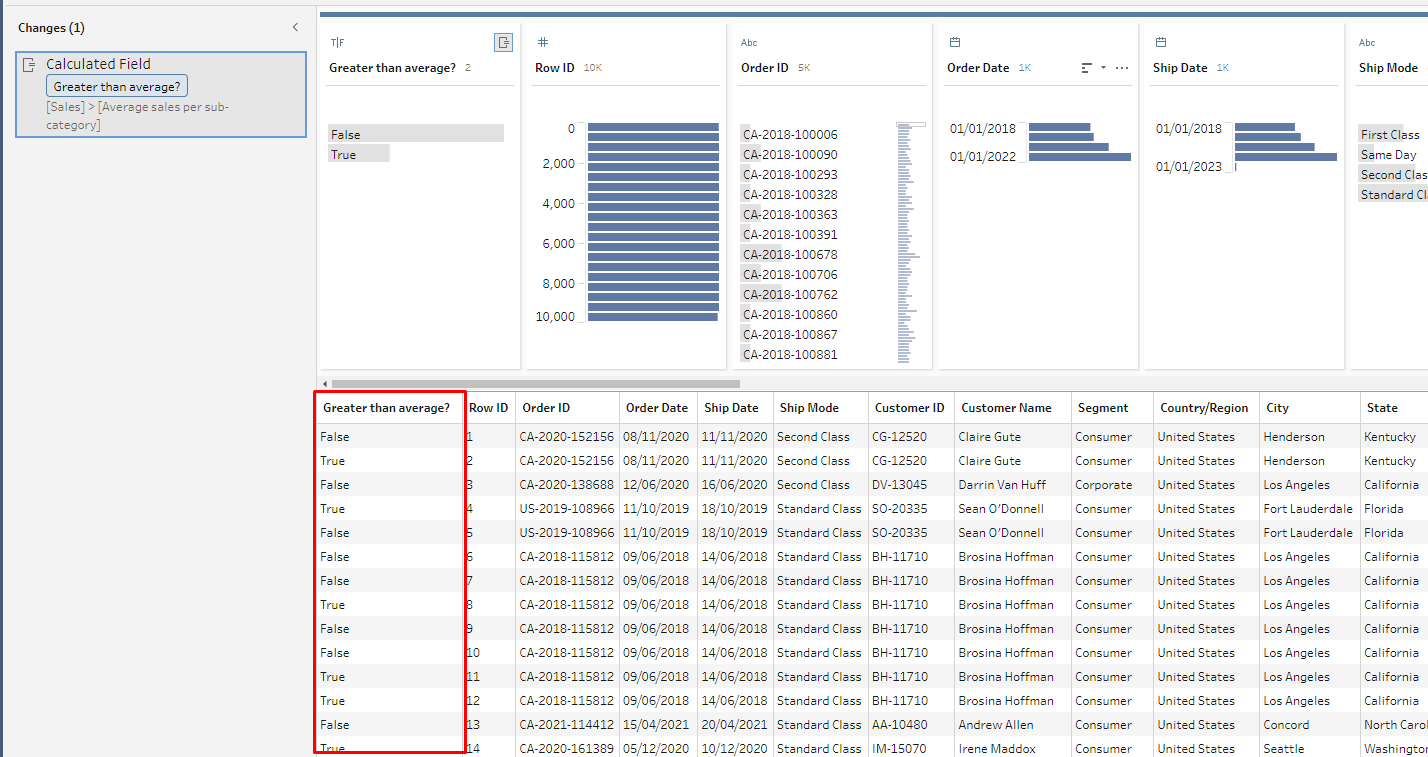Collapse the Changes pane
This screenshot has width=1428, height=757.
click(x=295, y=27)
